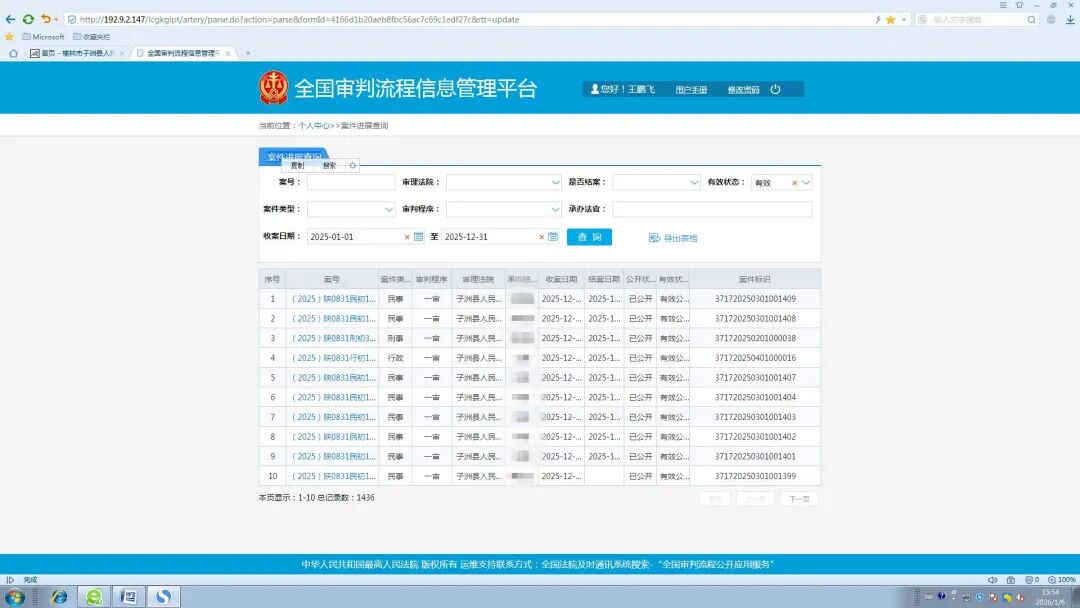
Task: Click the browser home icon
Action: [x=13, y=53]
